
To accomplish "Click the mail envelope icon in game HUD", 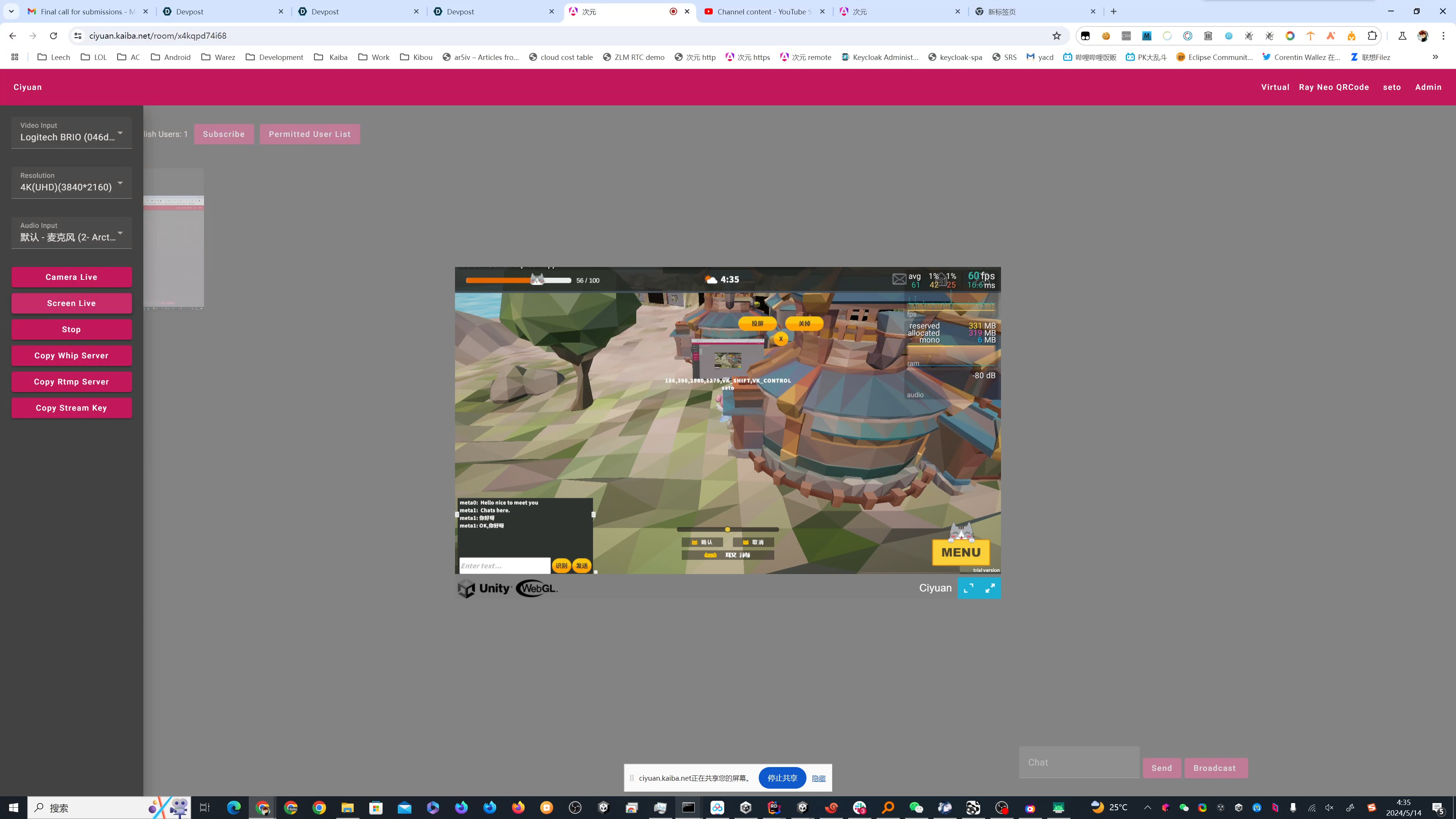I will [899, 279].
